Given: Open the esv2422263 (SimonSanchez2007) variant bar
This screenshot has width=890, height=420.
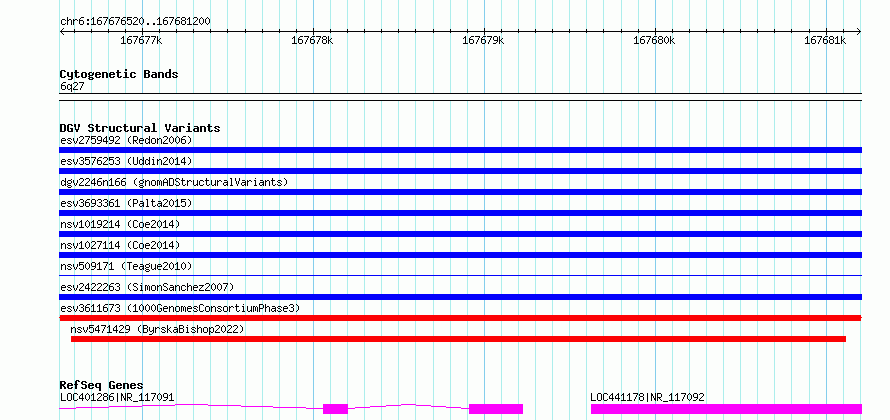Looking at the screenshot, I should 460,297.
